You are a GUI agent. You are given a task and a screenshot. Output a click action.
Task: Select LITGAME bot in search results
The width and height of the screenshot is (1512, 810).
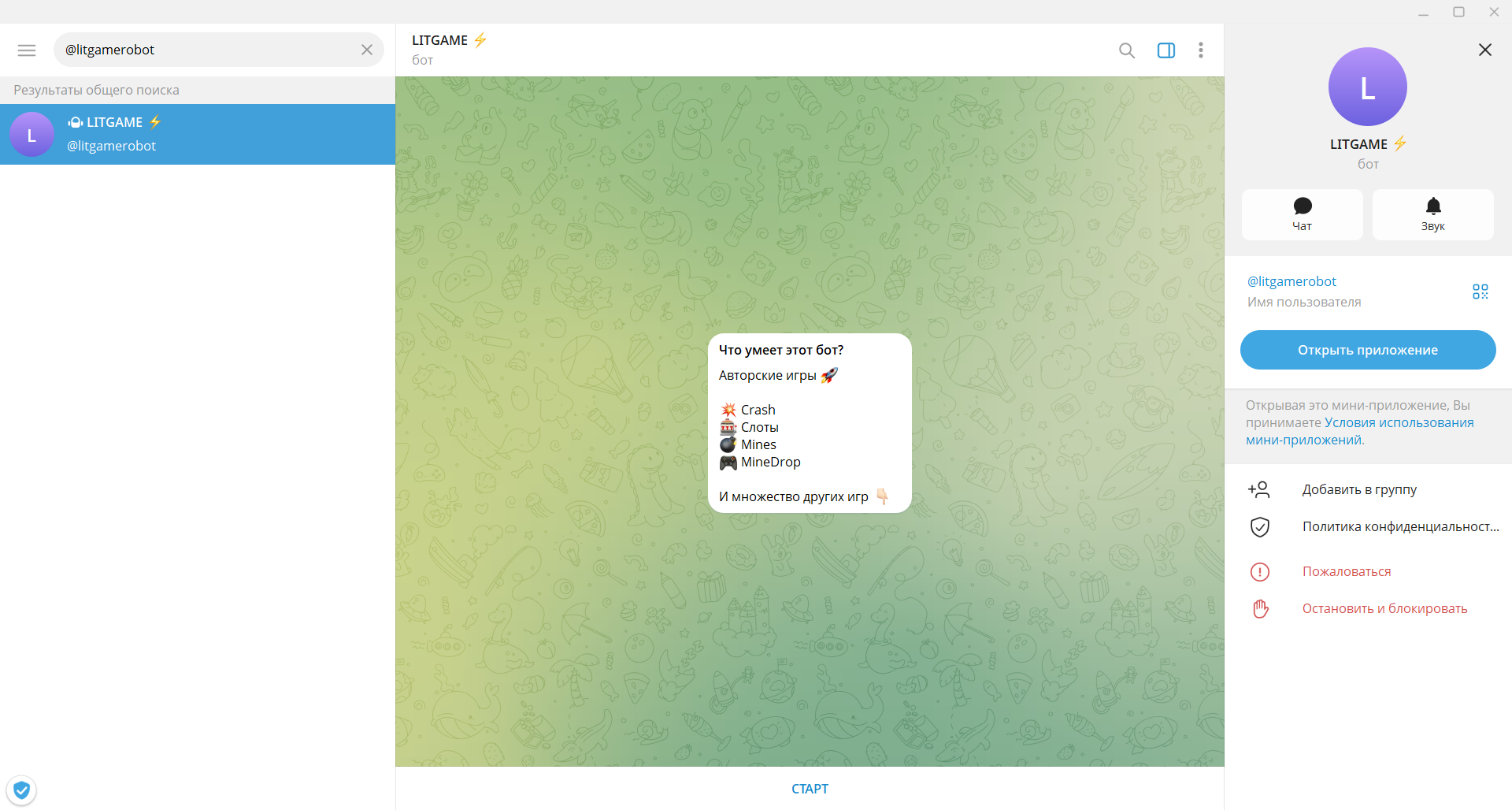click(198, 134)
